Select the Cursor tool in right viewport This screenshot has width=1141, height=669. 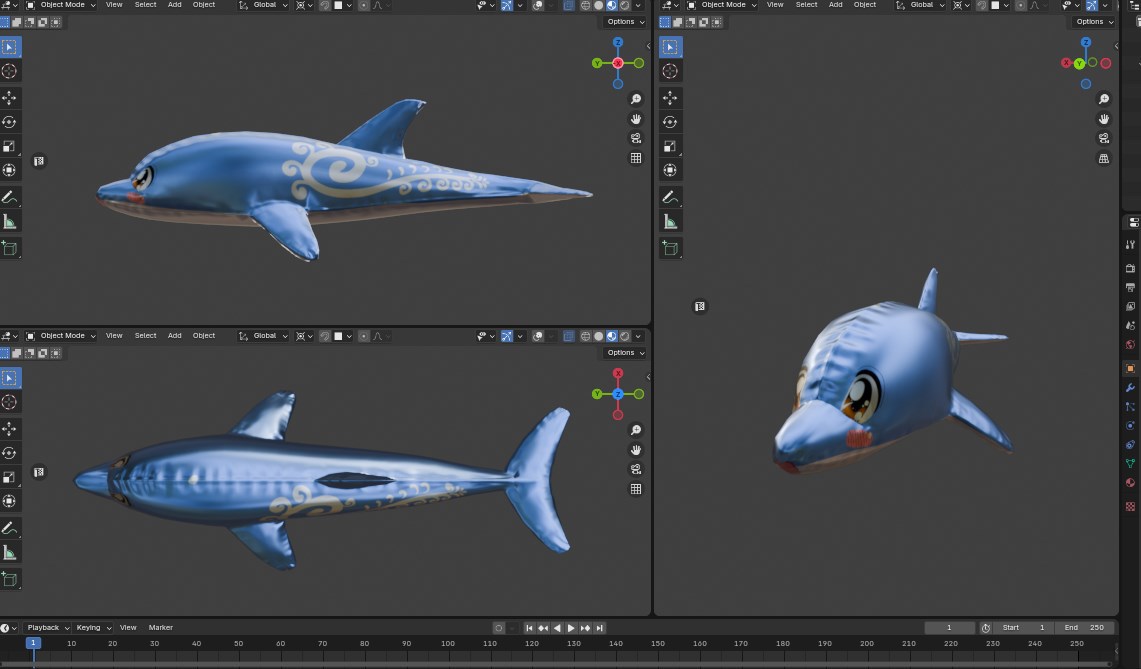670,71
